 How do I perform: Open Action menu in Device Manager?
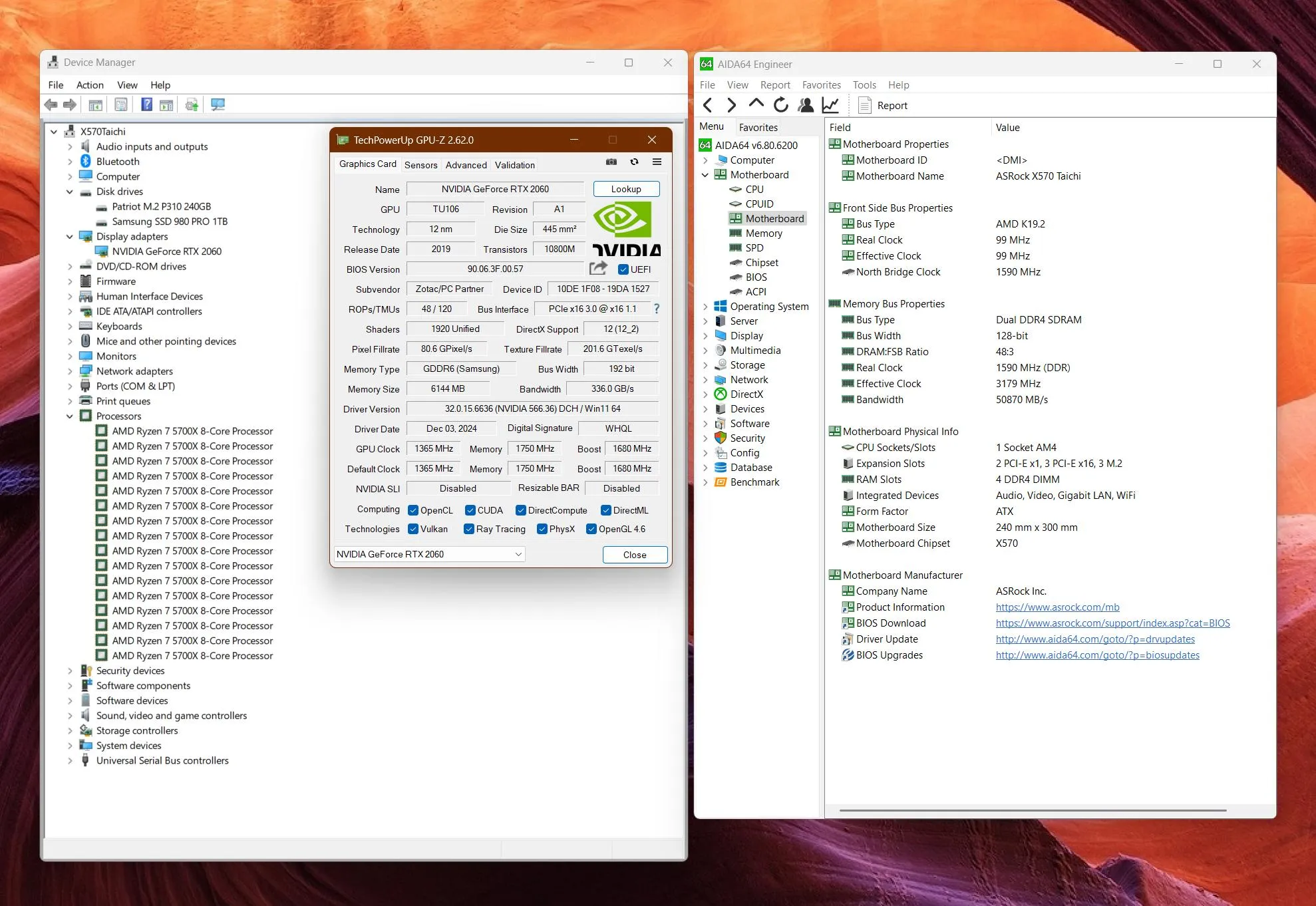pos(90,85)
